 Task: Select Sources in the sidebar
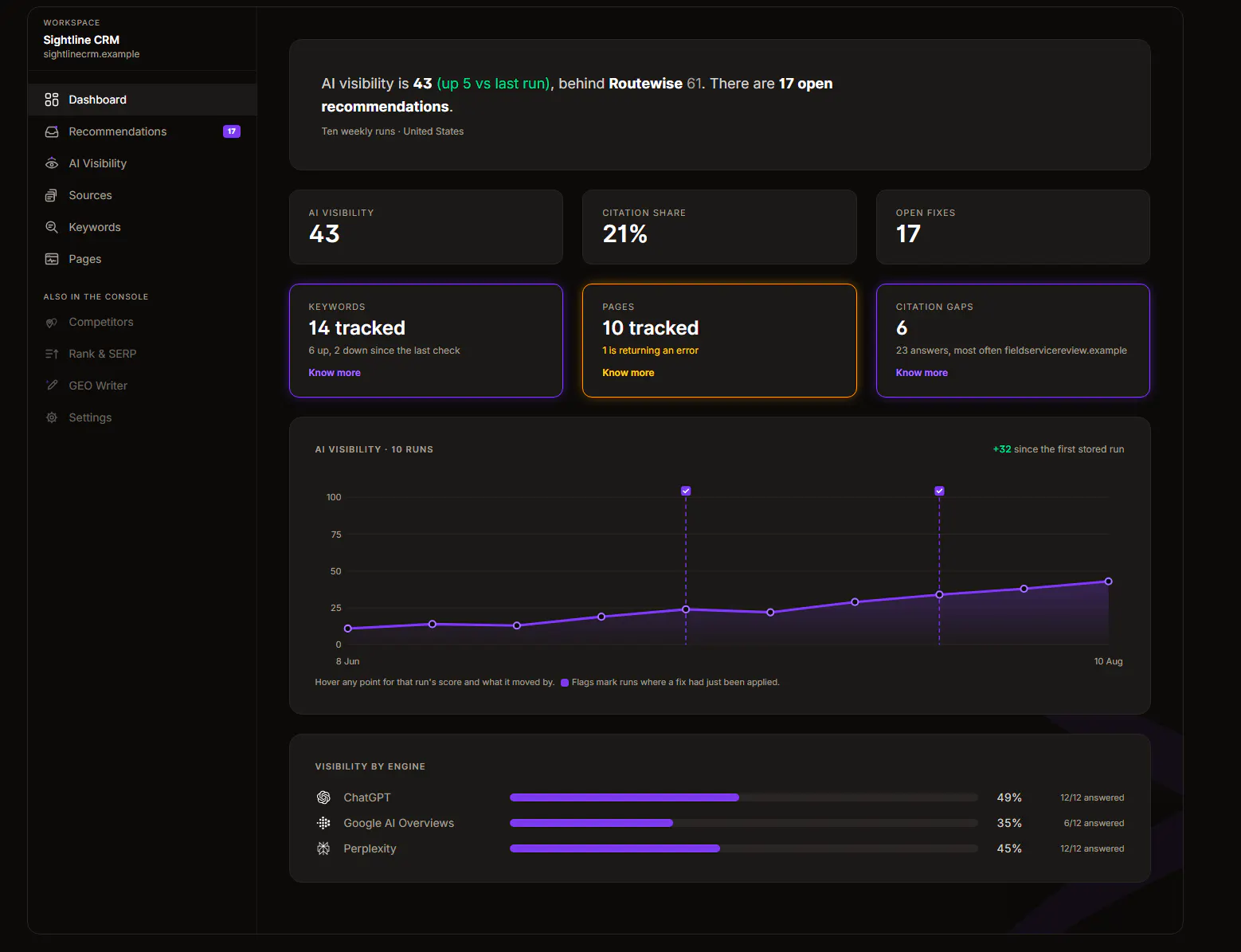click(143, 195)
